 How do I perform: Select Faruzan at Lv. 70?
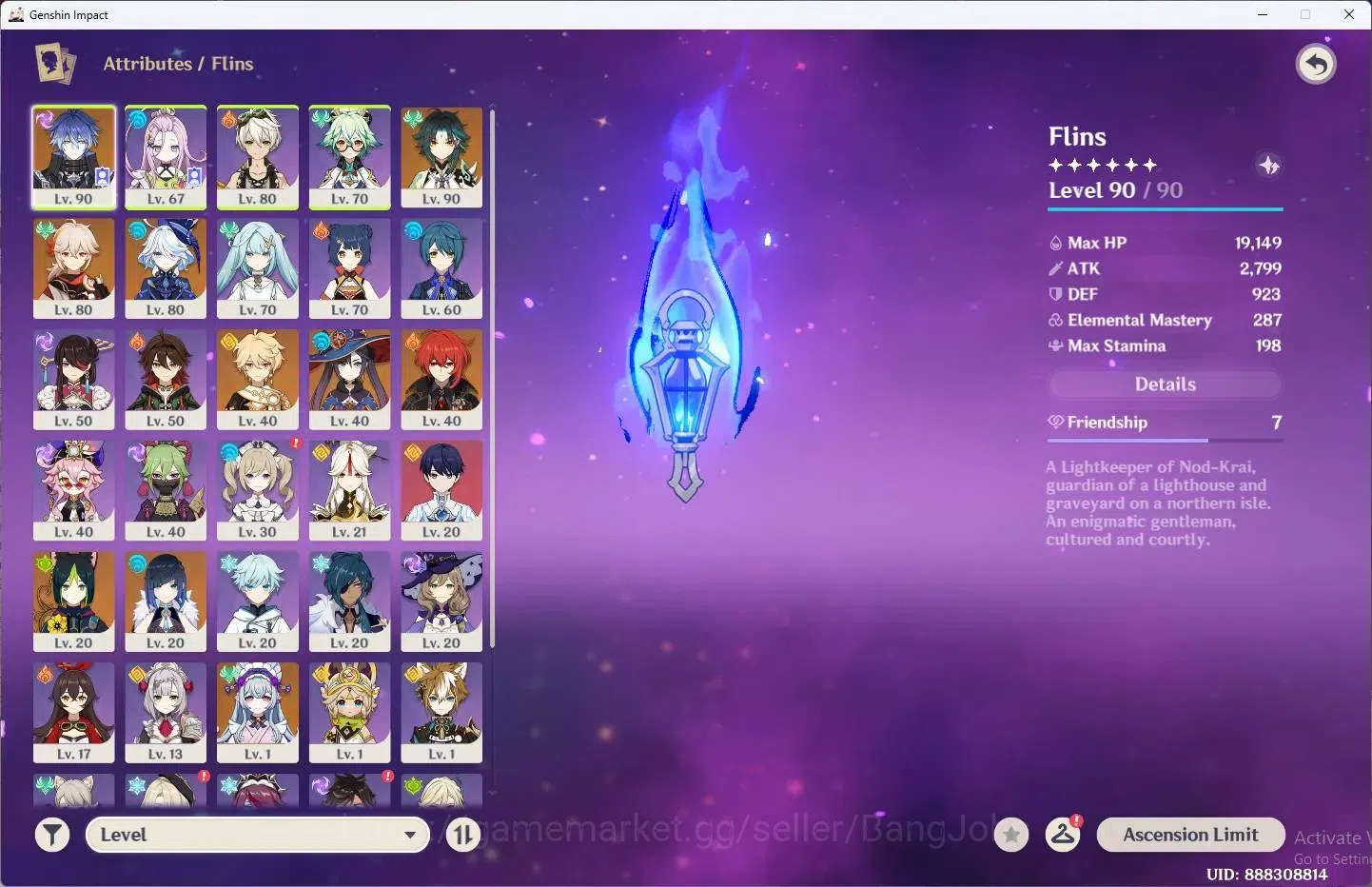click(258, 268)
